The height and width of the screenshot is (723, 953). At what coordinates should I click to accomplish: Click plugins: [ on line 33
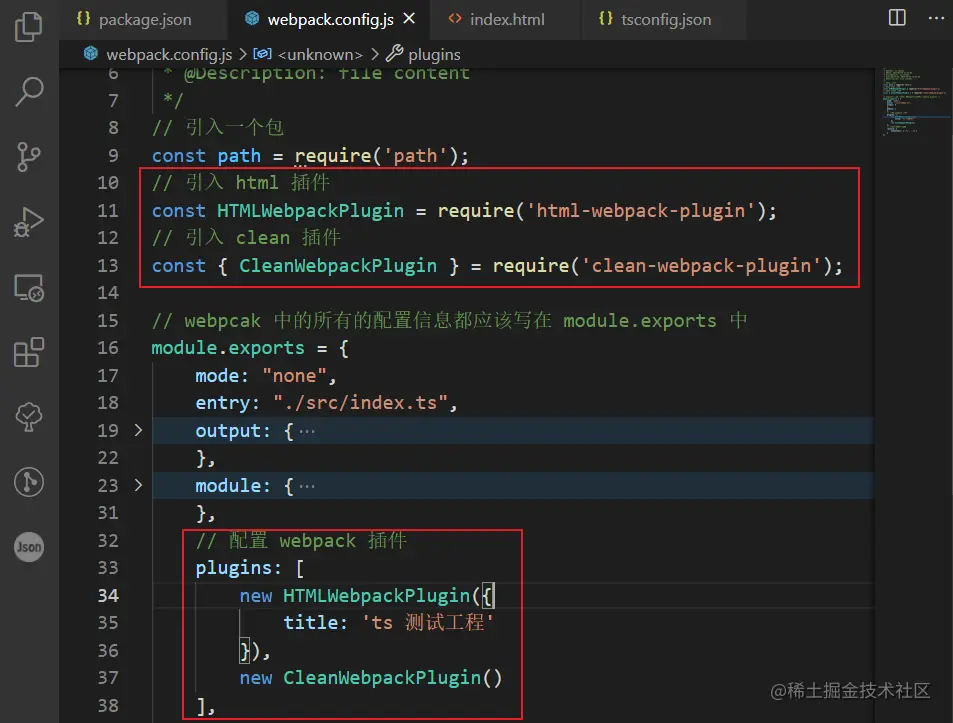coord(249,568)
